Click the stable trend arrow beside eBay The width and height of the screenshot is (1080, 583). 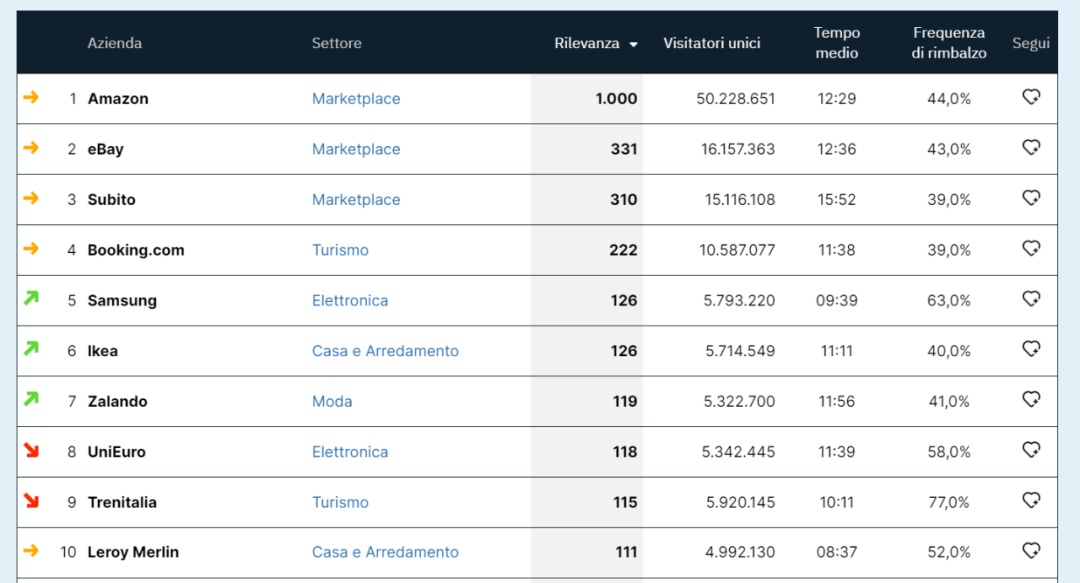[31, 147]
